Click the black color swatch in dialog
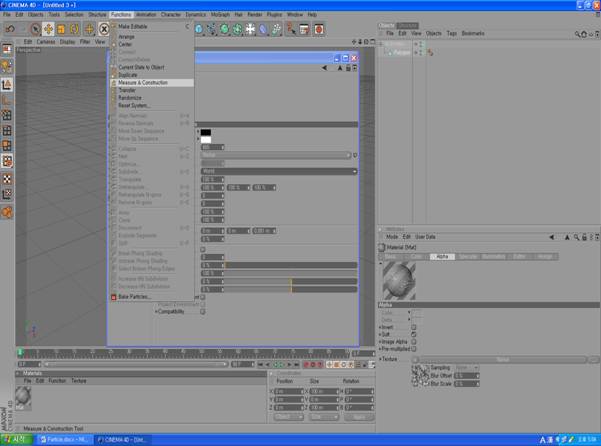This screenshot has width=601, height=446. point(206,132)
